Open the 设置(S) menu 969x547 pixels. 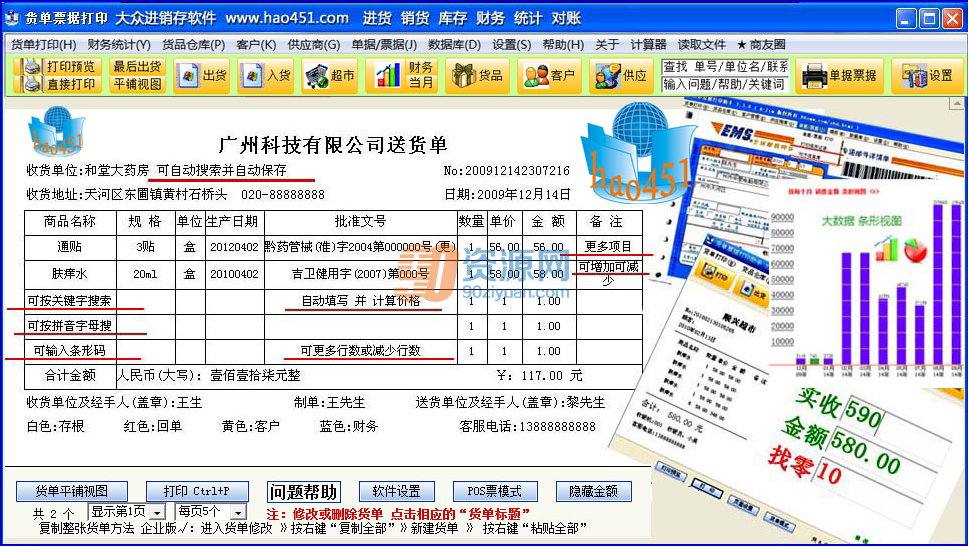[512, 45]
